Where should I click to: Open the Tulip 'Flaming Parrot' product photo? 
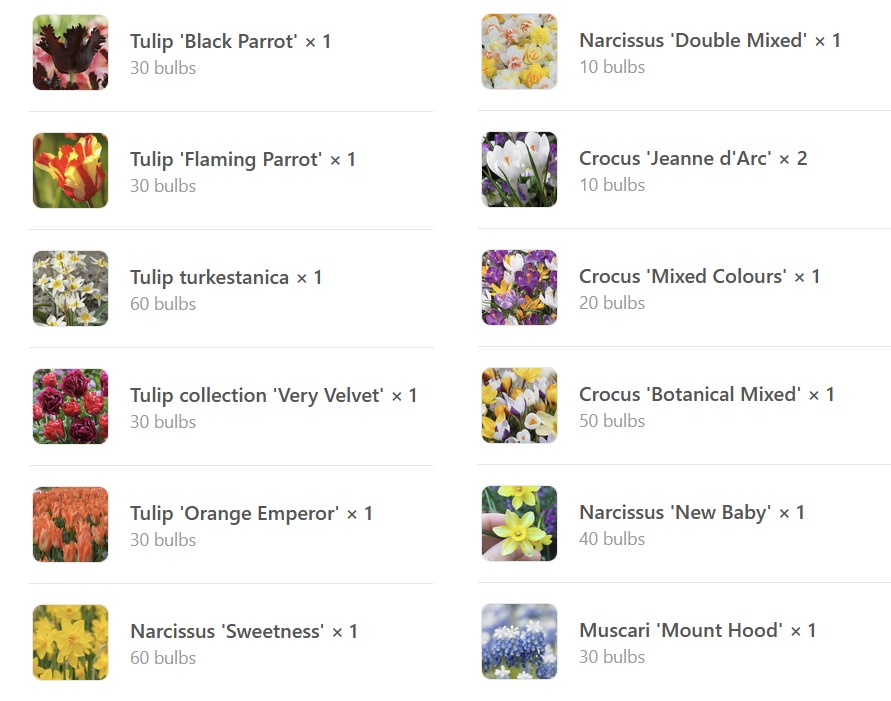[70, 171]
